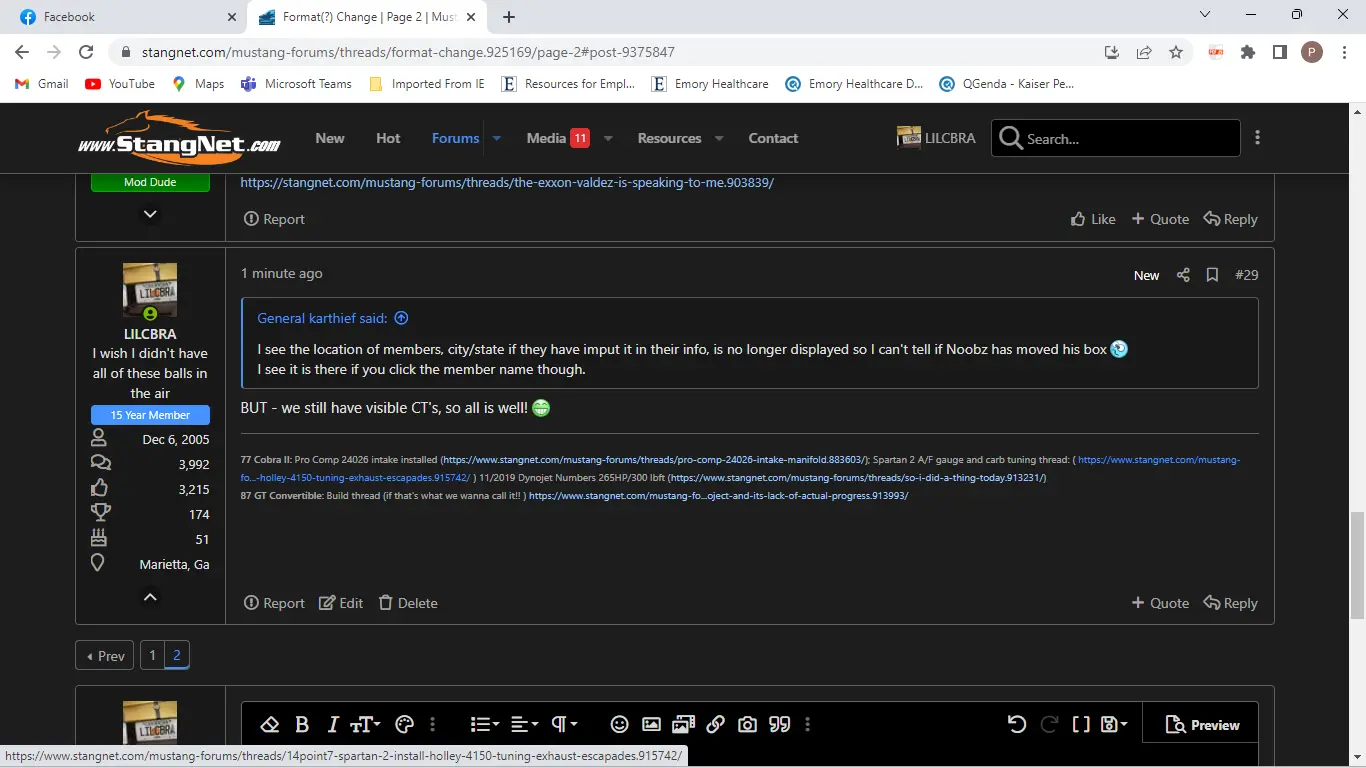Click the media gallery embed icon
This screenshot has height=768, width=1366.
point(683,725)
